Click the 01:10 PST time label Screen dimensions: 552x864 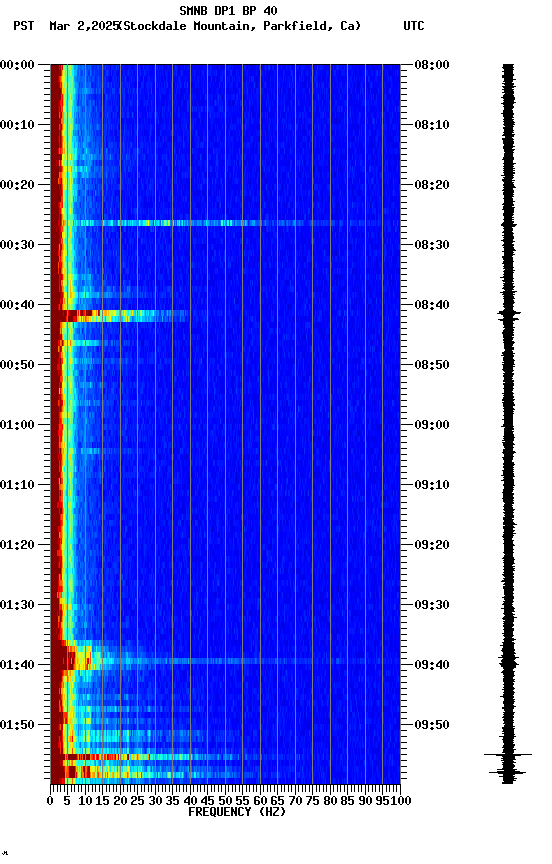tap(17, 485)
